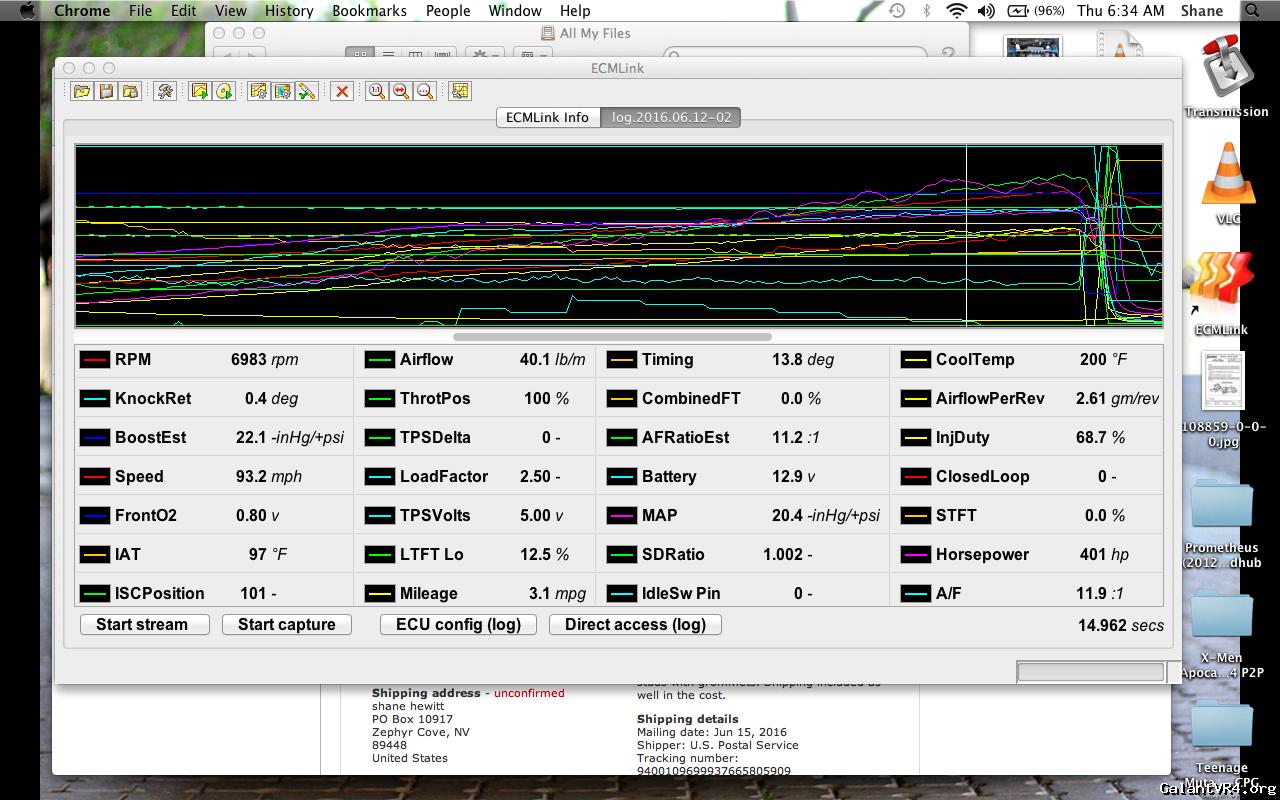Select the log.2016.06.12-02 tab
This screenshot has width=1280, height=800.
tap(671, 117)
